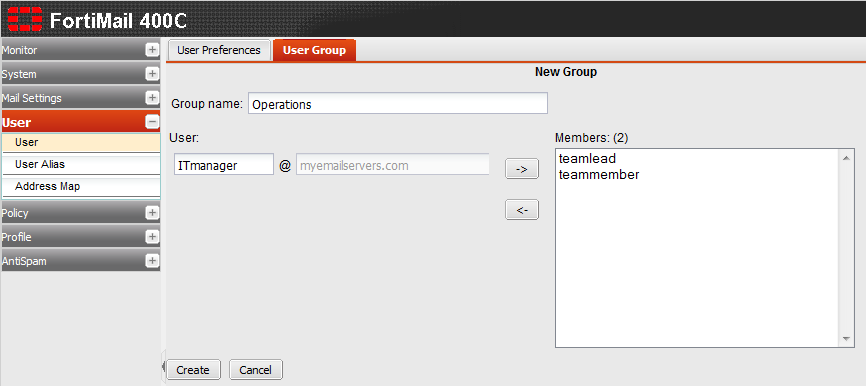Click the sidebar collapse handle arrow
This screenshot has height=386, width=866.
click(x=163, y=366)
